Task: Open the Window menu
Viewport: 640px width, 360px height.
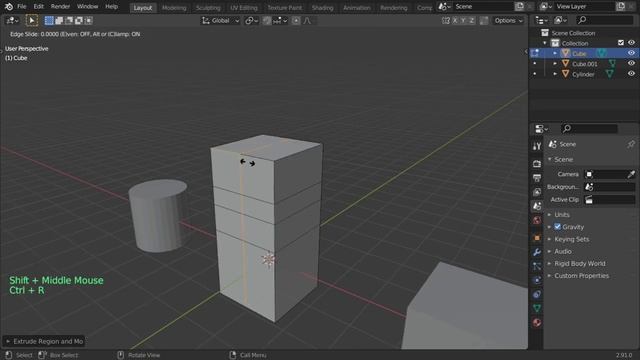Action: [x=87, y=7]
